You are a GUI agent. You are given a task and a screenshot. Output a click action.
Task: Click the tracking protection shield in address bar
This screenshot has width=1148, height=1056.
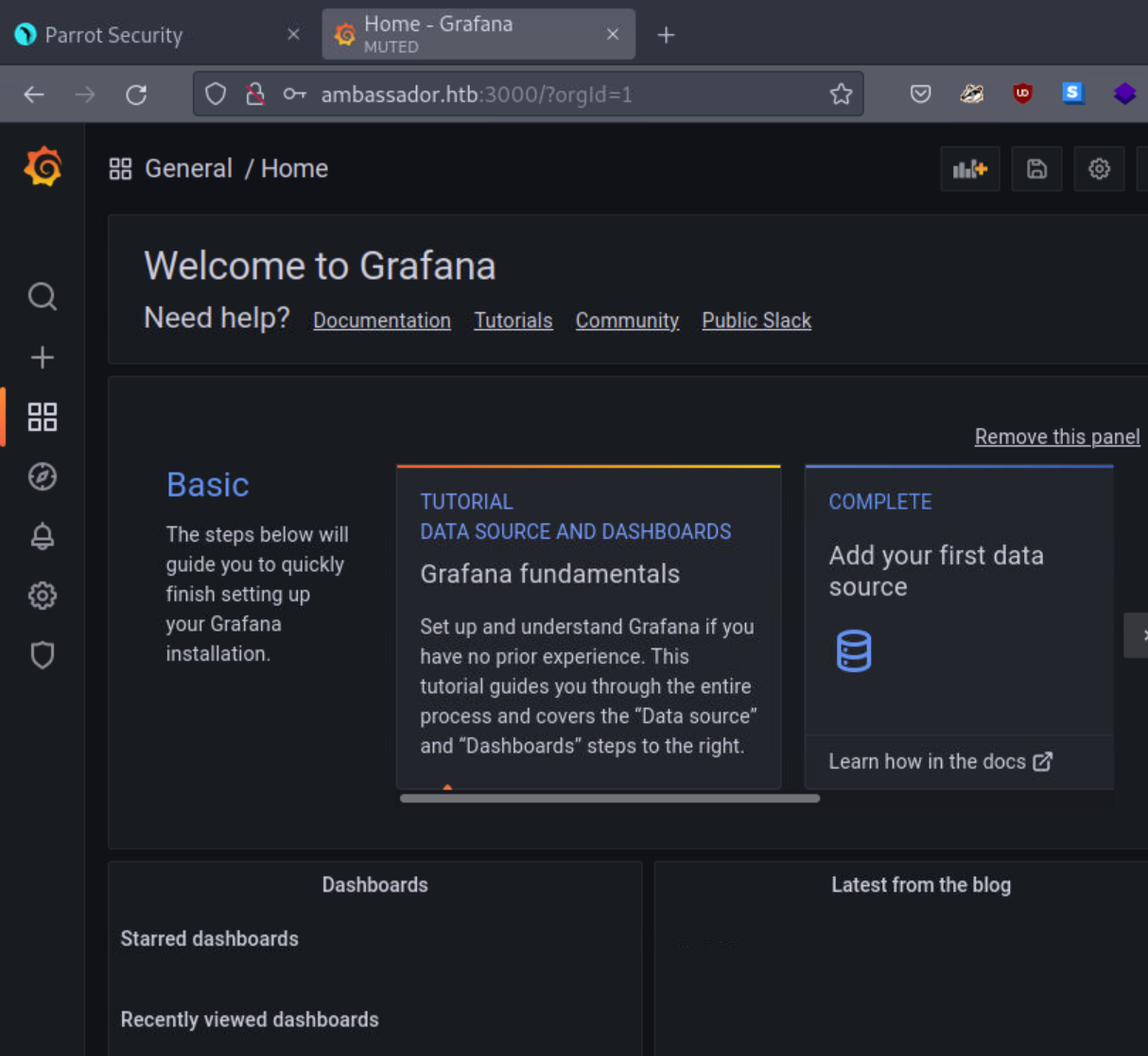(216, 95)
